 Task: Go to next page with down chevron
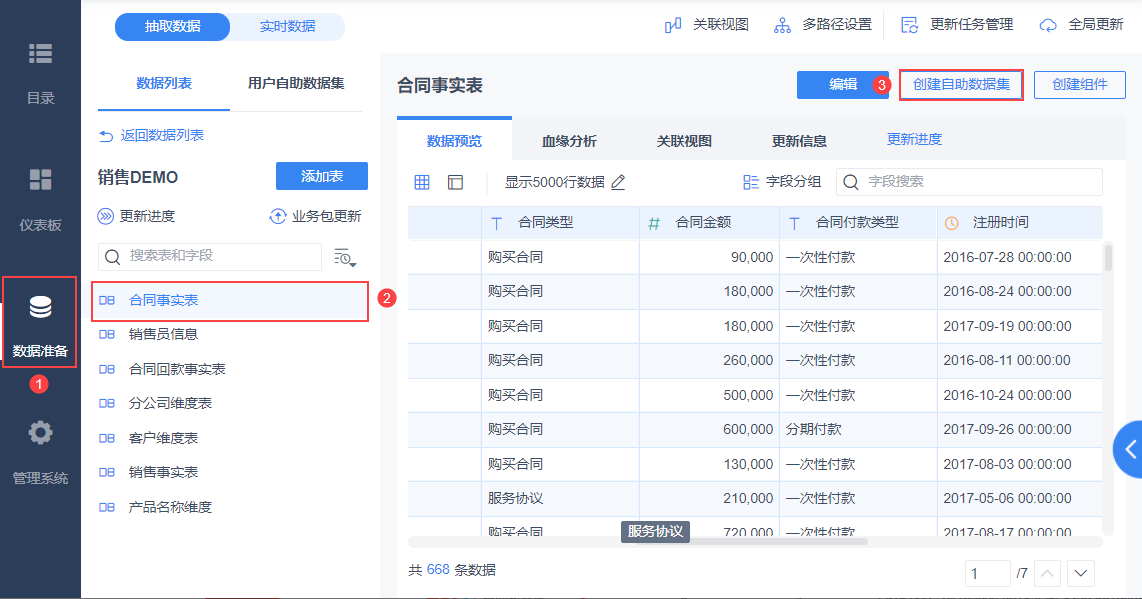(1081, 573)
